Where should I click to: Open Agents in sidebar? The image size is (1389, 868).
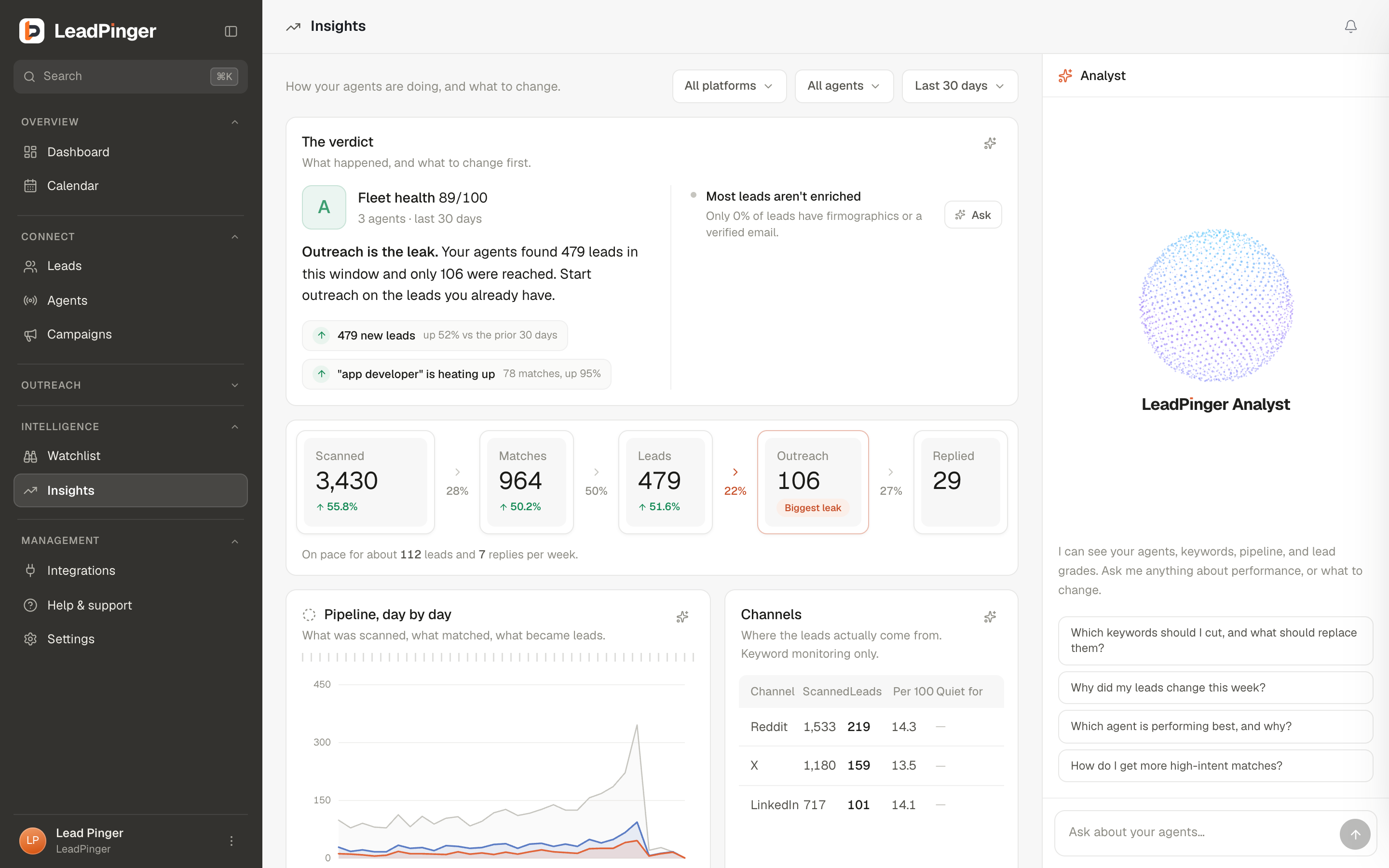(x=130, y=300)
